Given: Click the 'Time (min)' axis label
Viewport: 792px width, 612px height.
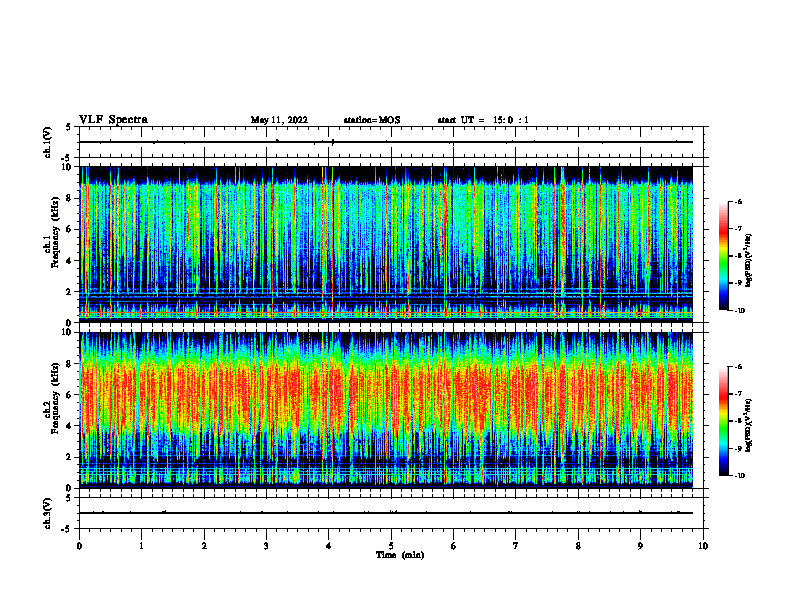Looking at the screenshot, I should pos(400,555).
